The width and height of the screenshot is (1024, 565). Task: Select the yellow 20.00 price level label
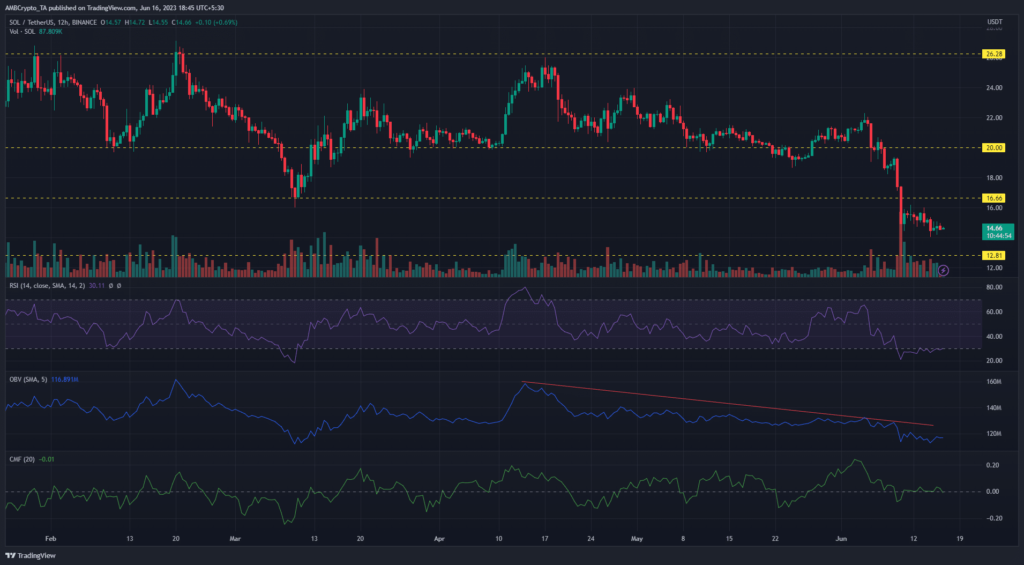993,148
